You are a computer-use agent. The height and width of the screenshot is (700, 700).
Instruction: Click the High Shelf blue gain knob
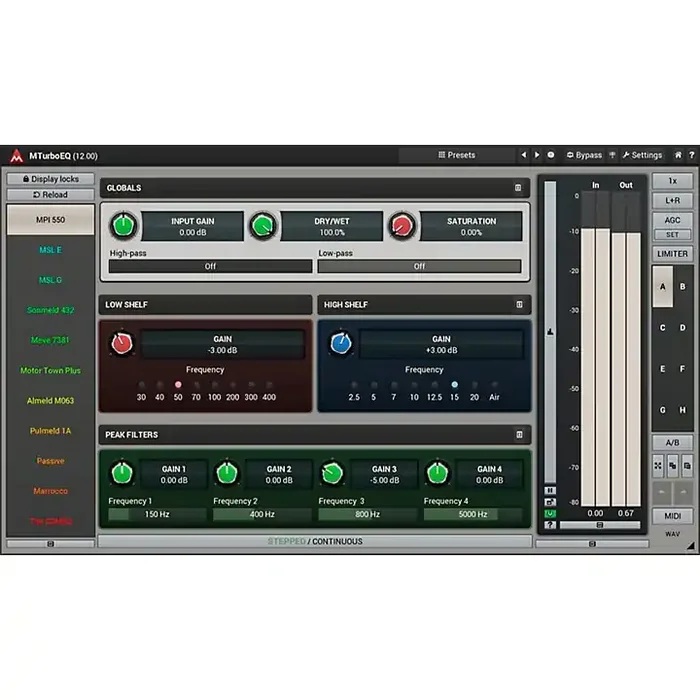pos(341,343)
